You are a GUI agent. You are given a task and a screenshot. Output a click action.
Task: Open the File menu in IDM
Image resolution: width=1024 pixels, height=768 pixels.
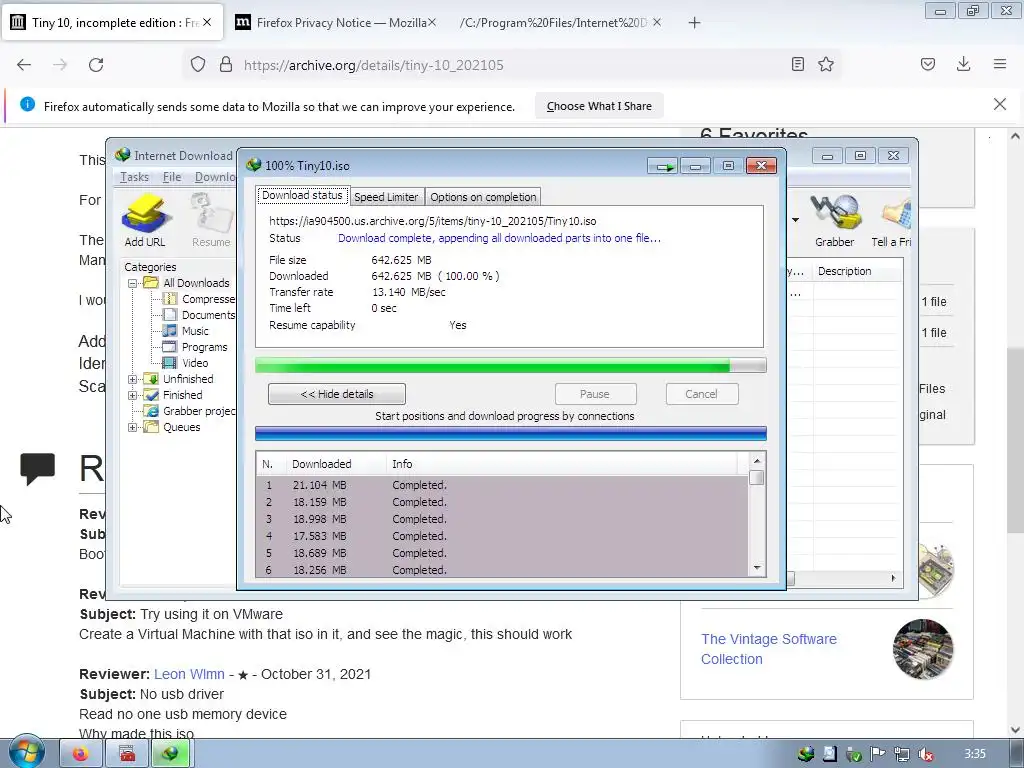coord(172,177)
